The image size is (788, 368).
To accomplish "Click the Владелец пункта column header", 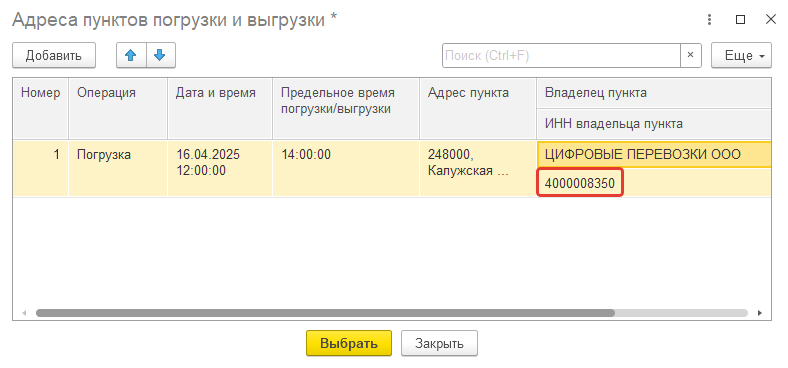I will coord(654,93).
